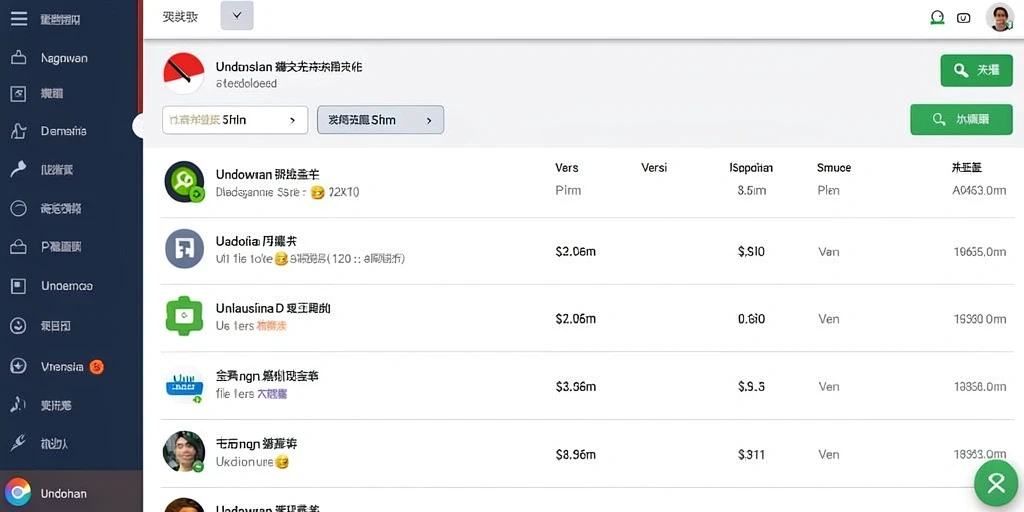Open the Unoemoe sidebar entry
Screen dimensions: 1024x512
point(67,285)
